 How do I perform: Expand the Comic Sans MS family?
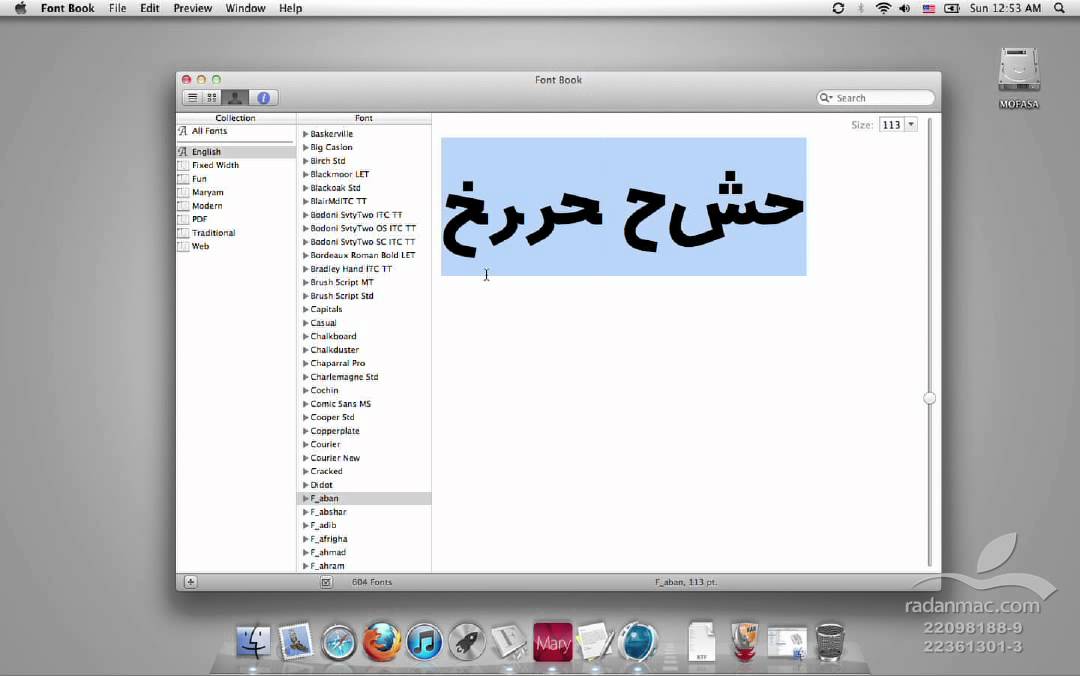[305, 404]
